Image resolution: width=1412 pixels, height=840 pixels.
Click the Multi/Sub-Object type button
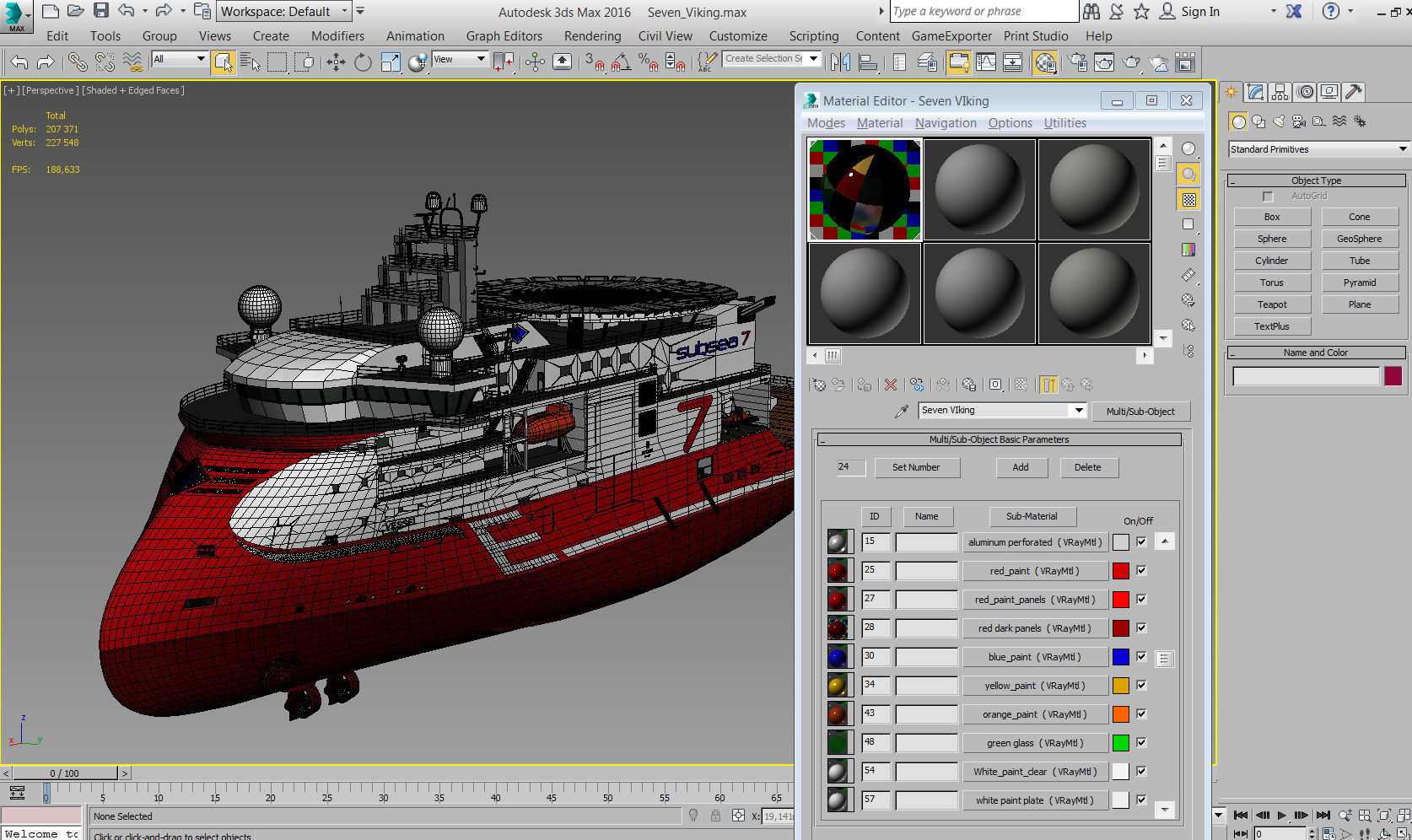coord(1140,412)
